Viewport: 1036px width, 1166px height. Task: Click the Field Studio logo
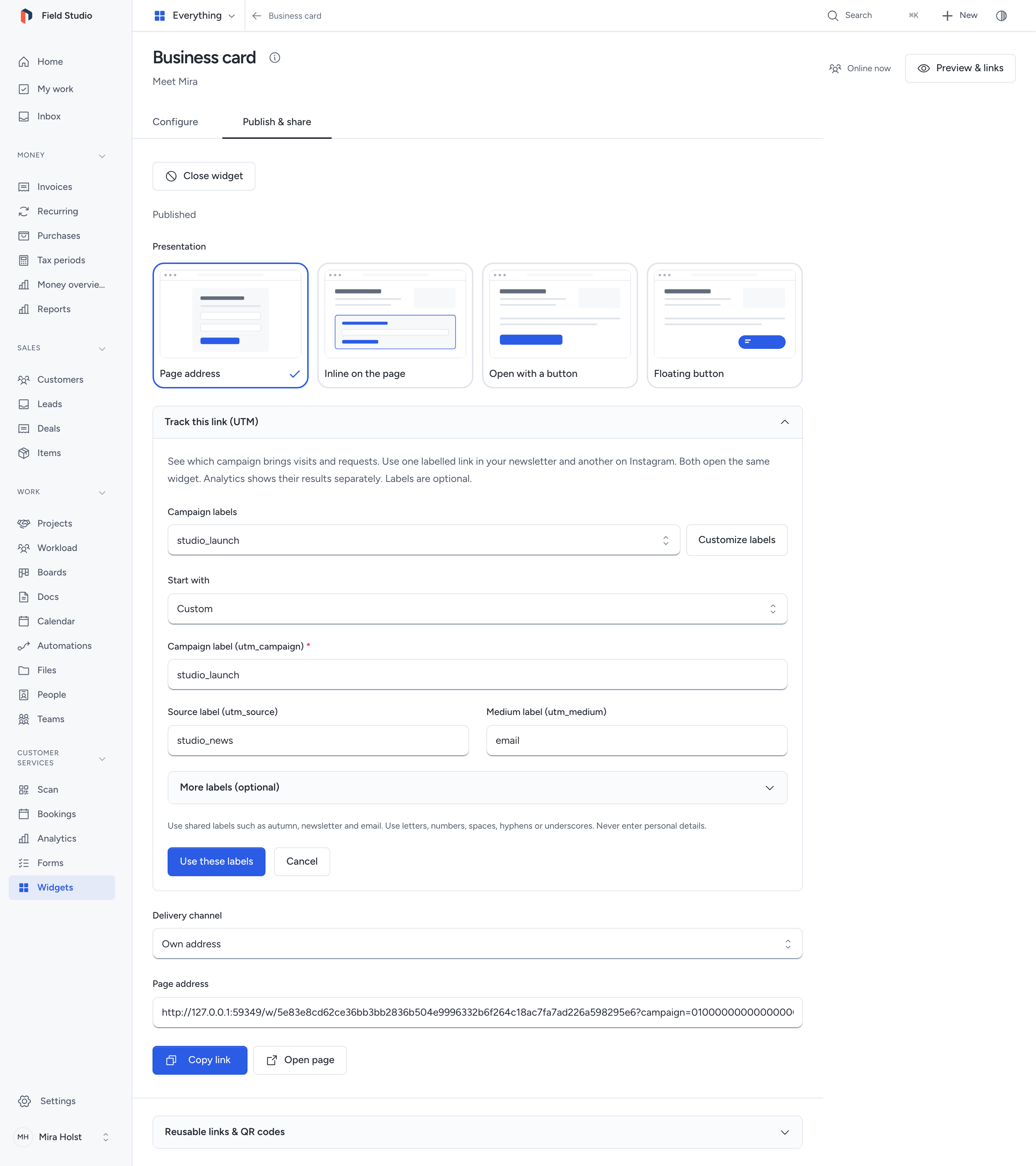coord(26,15)
